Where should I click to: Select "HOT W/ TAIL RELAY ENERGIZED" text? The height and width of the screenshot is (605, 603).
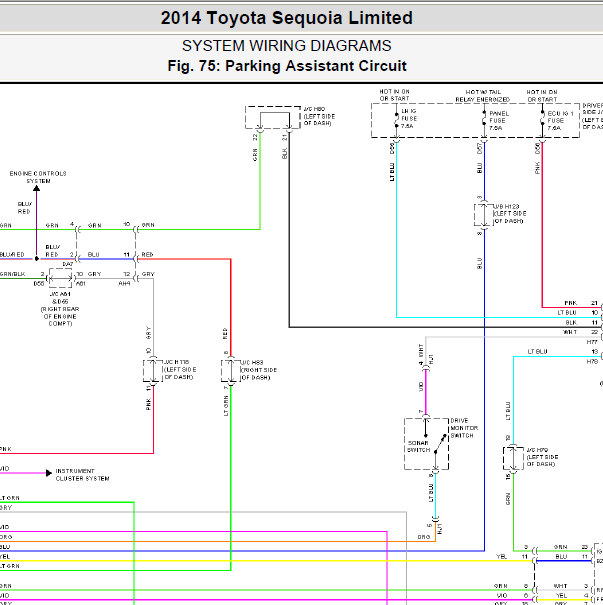tap(483, 96)
